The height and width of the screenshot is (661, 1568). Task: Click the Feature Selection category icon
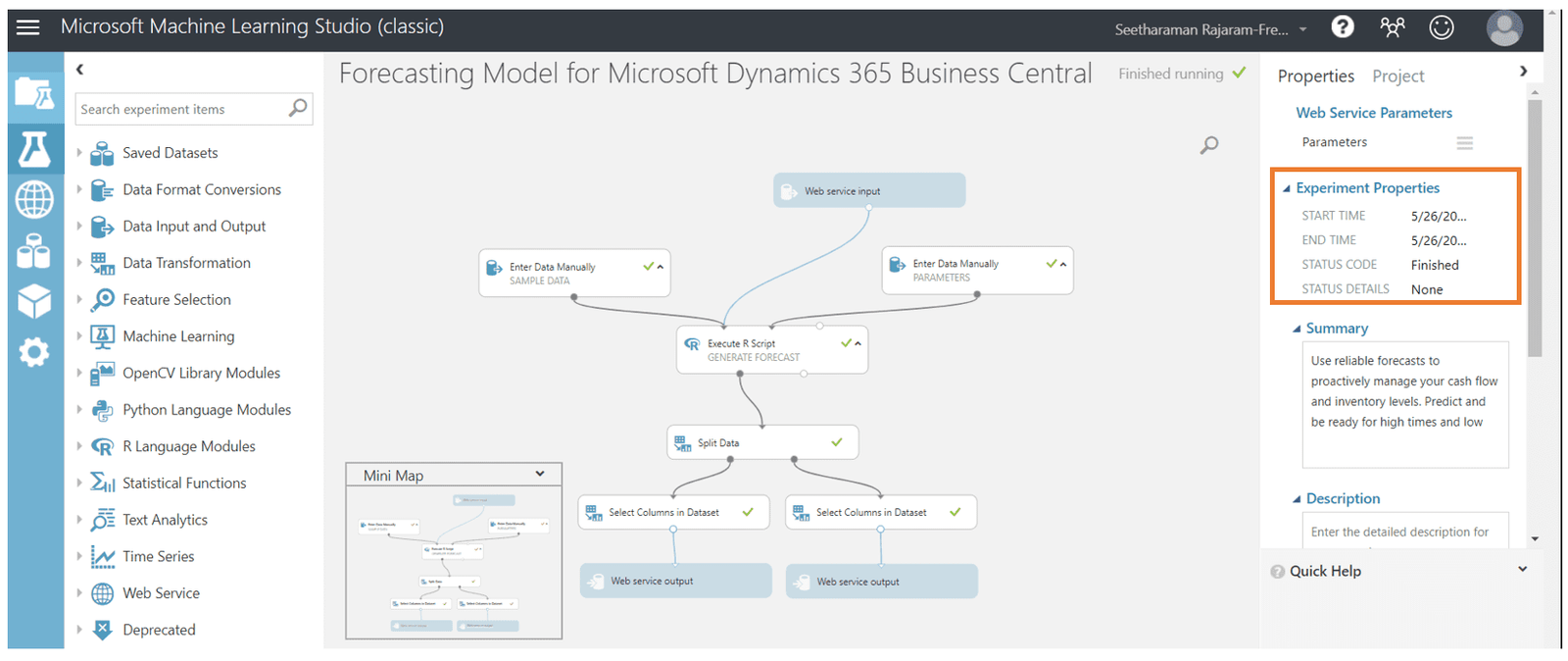coord(102,299)
